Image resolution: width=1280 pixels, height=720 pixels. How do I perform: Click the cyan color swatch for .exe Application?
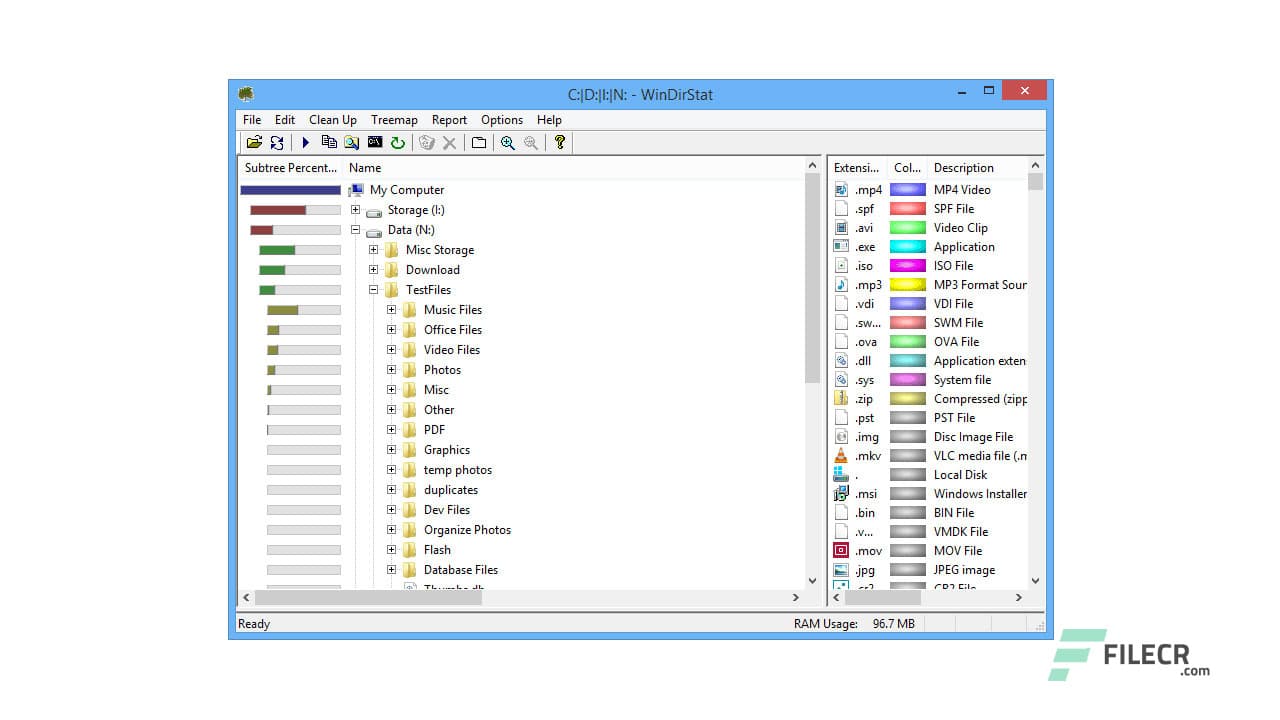[907, 246]
